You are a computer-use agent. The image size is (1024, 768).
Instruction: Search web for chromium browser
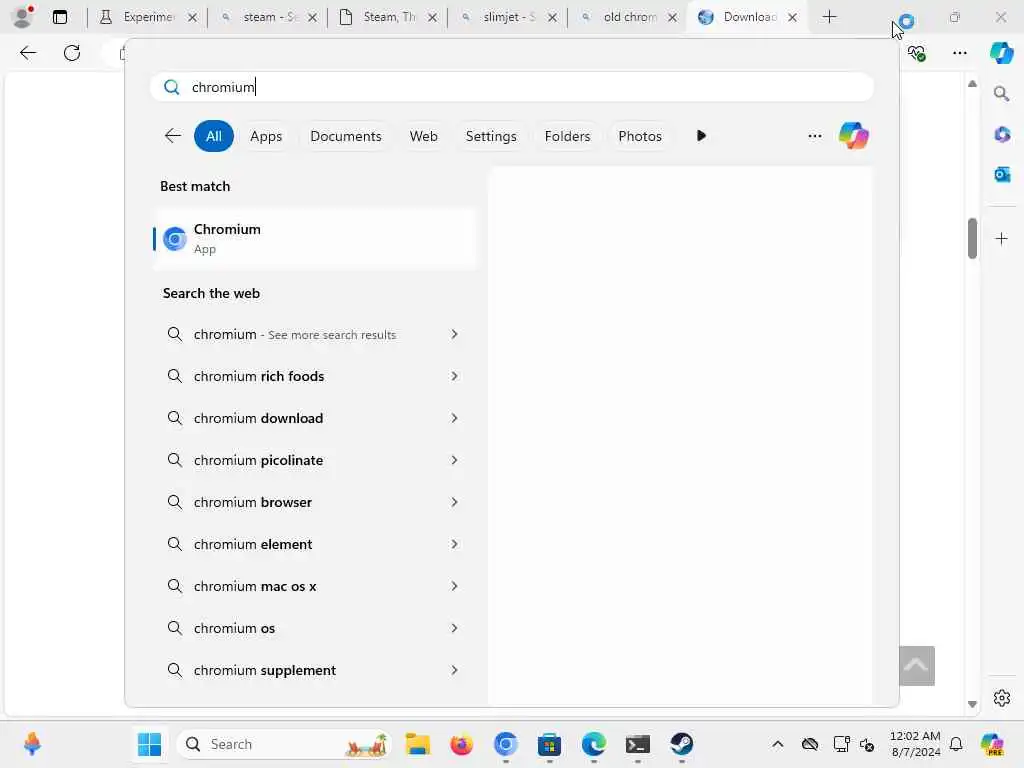[x=315, y=502]
